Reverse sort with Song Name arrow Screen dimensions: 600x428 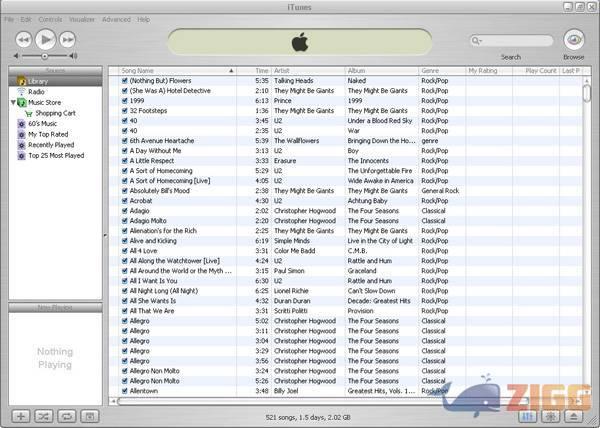click(231, 71)
